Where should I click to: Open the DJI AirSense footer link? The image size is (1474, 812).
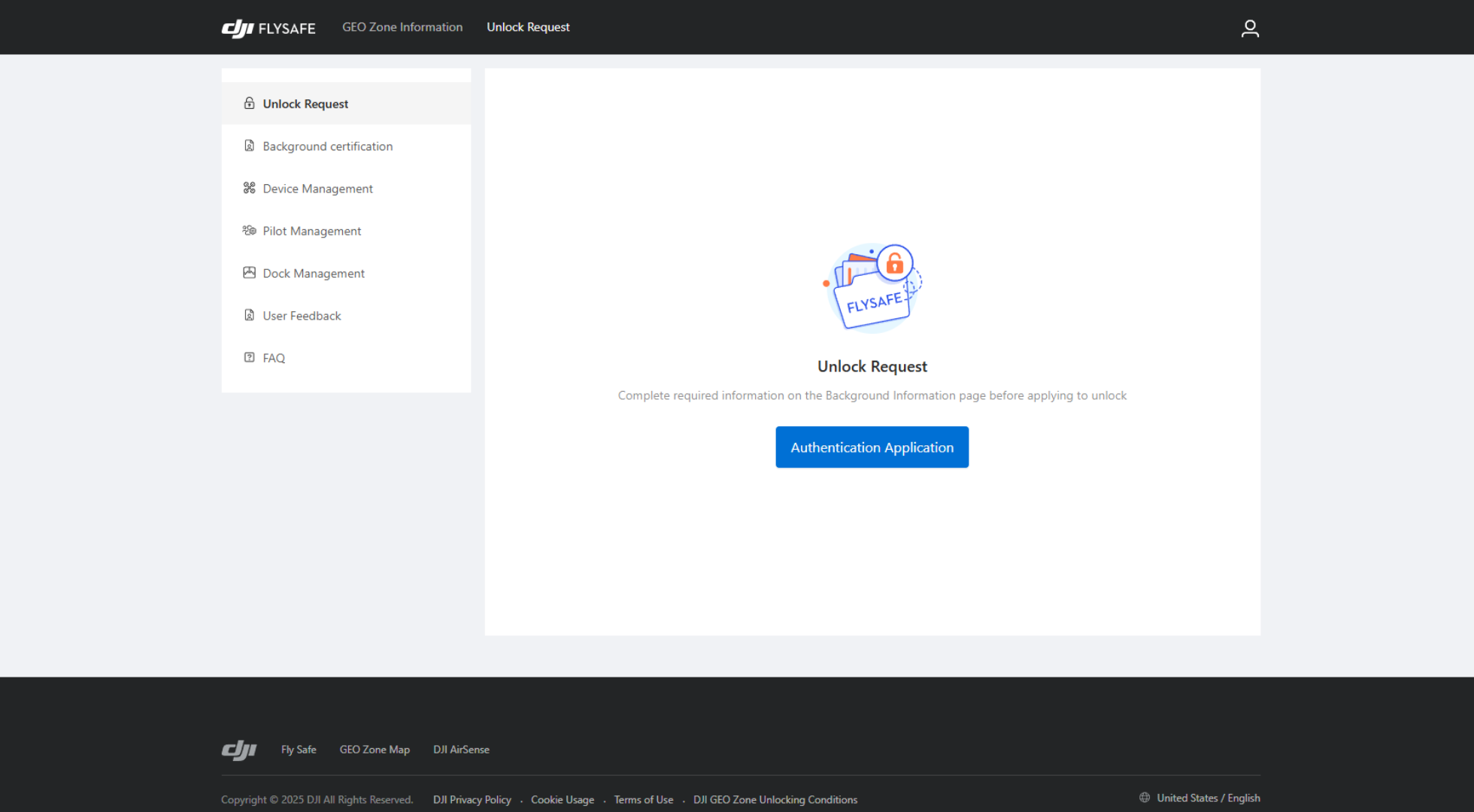[461, 750]
